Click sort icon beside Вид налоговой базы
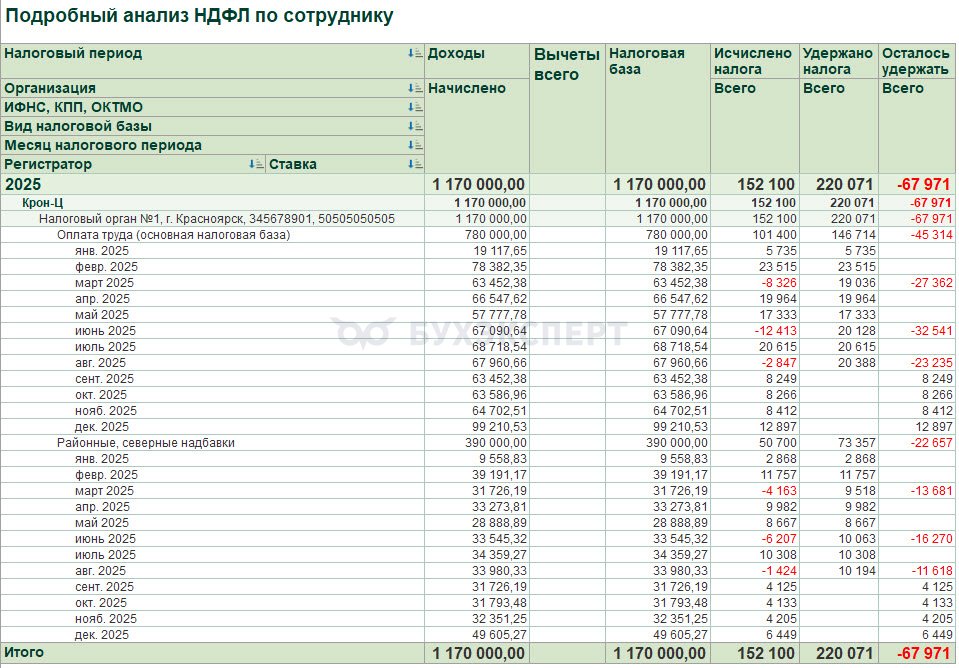Image resolution: width=959 pixels, height=668 pixels. (415, 126)
